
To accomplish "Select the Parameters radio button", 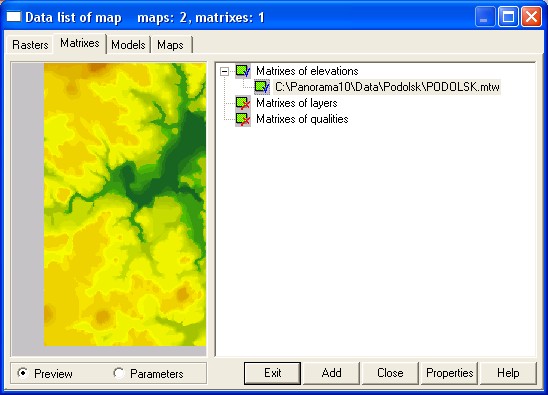I will point(119,373).
